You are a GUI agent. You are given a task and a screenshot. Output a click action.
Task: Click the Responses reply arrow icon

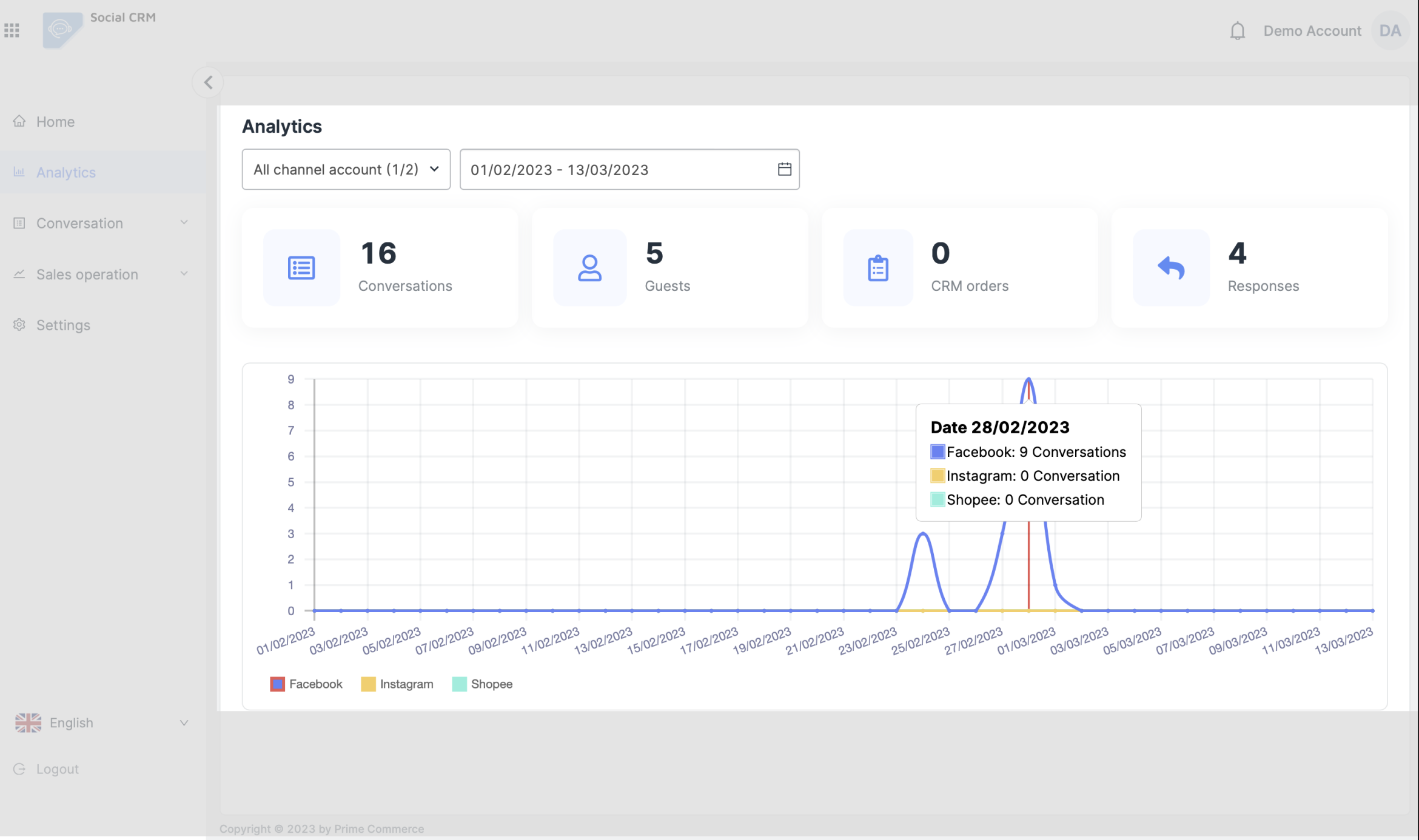(1171, 268)
